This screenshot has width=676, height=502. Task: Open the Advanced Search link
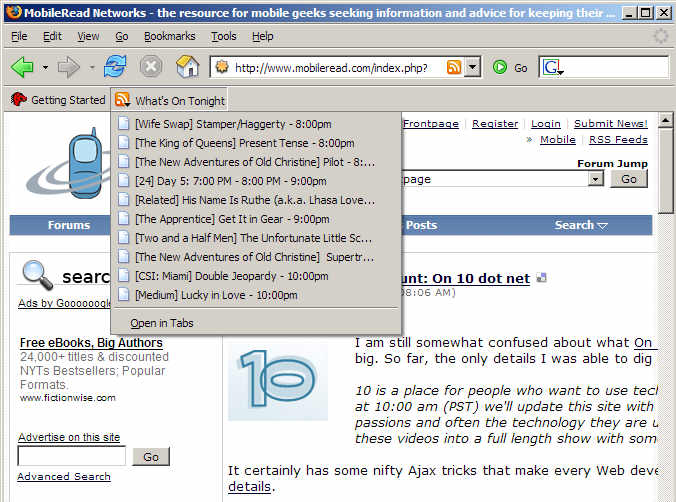[64, 477]
